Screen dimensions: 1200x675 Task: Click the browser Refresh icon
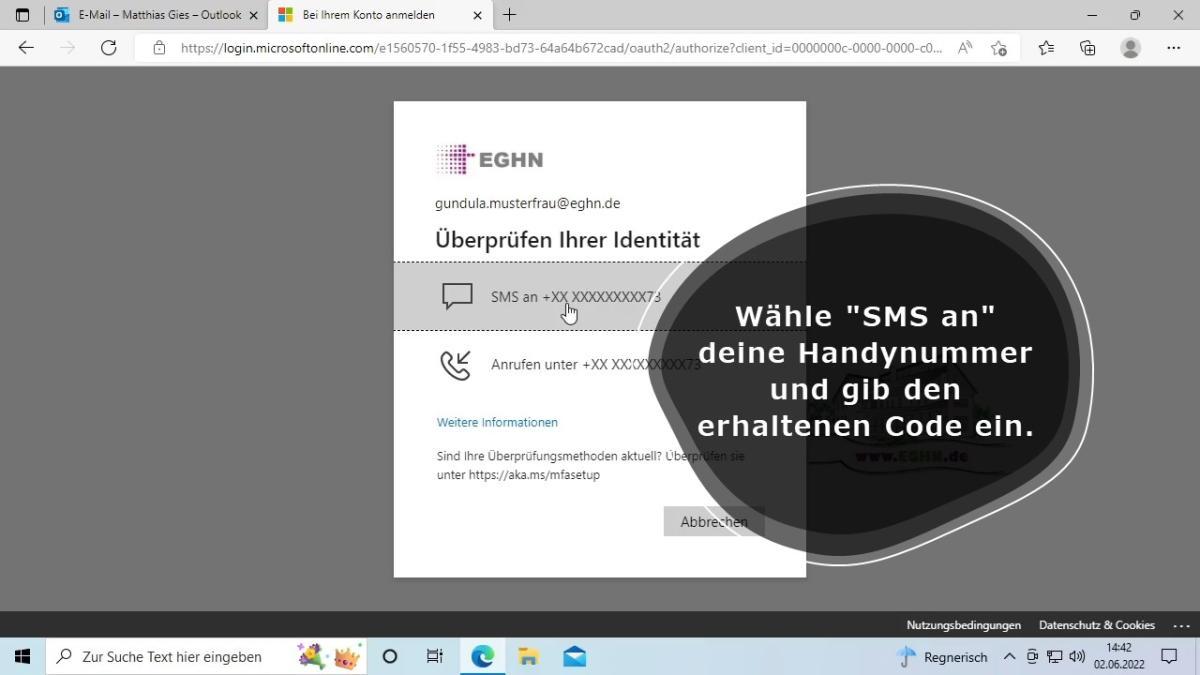[x=109, y=48]
